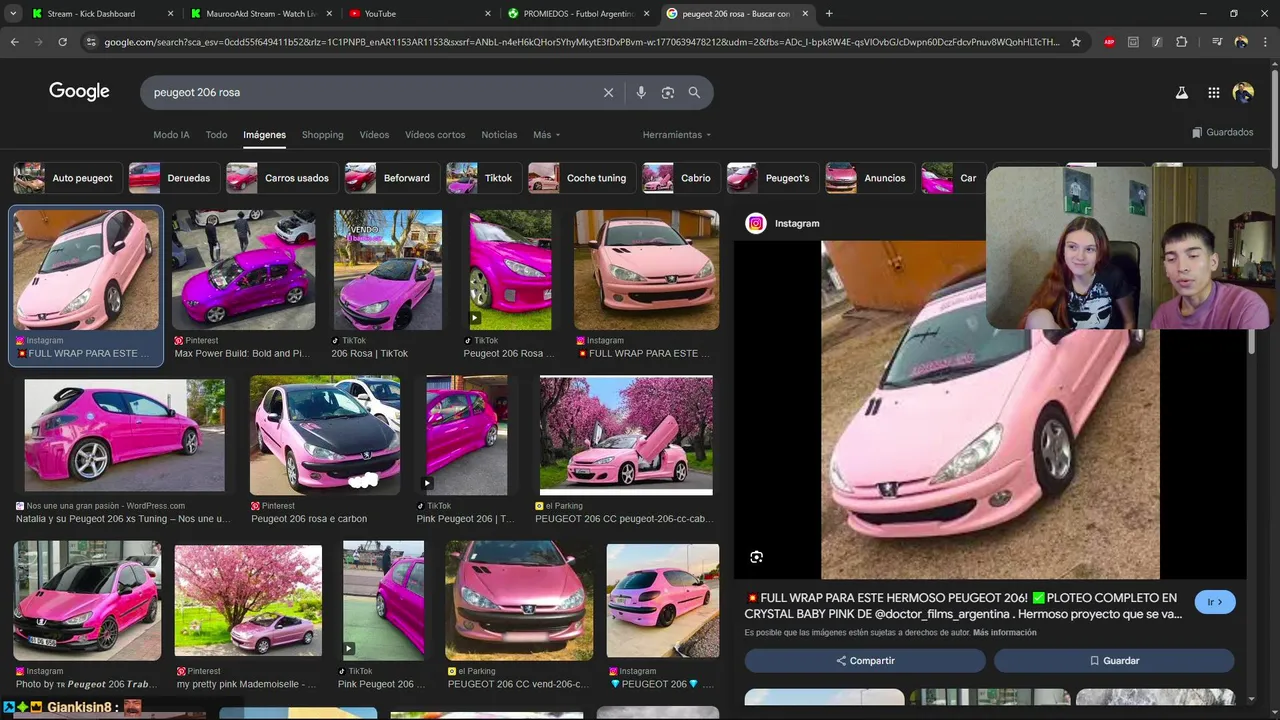Select the Modo IA search tab
This screenshot has height=720, width=1280.
tap(171, 135)
